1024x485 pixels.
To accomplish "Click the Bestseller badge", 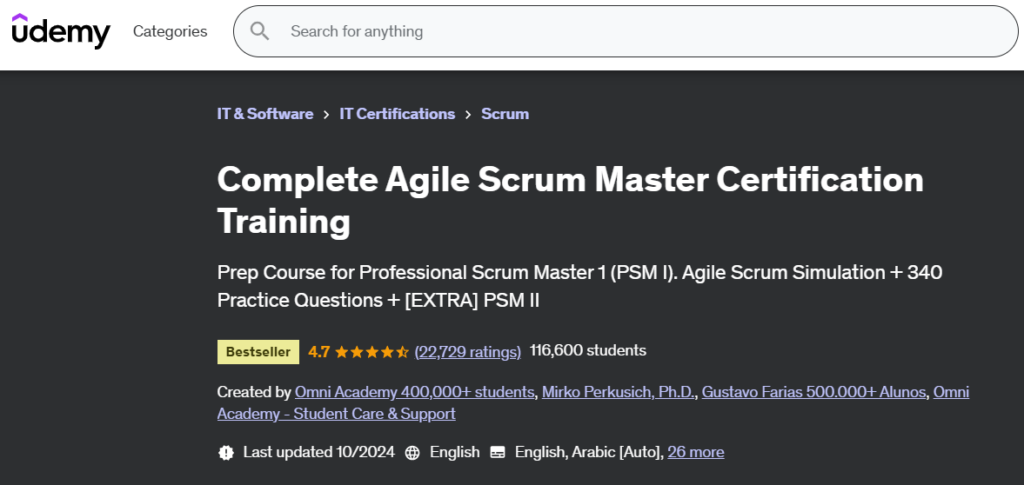I will [258, 352].
